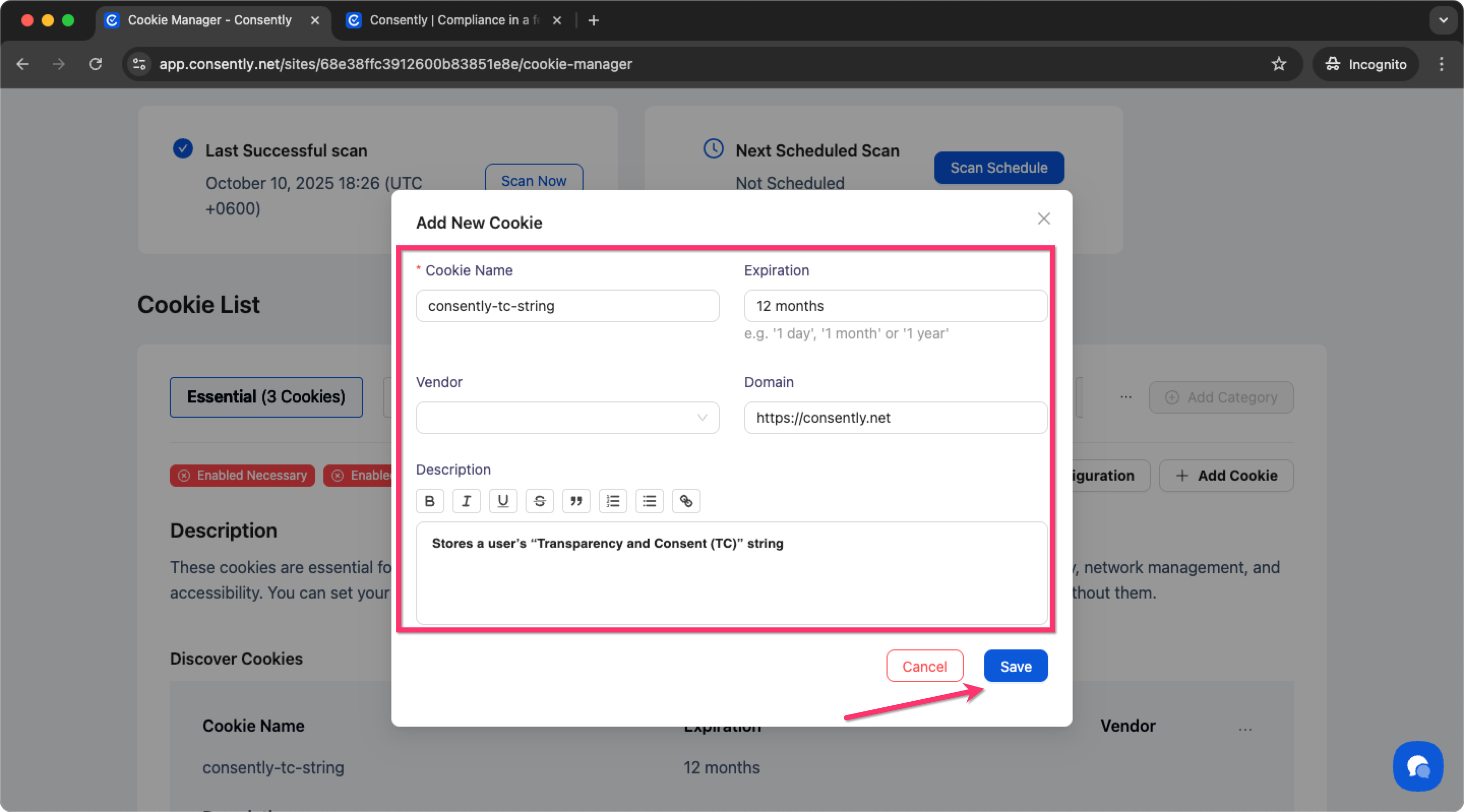Click the Save button

pos(1015,666)
